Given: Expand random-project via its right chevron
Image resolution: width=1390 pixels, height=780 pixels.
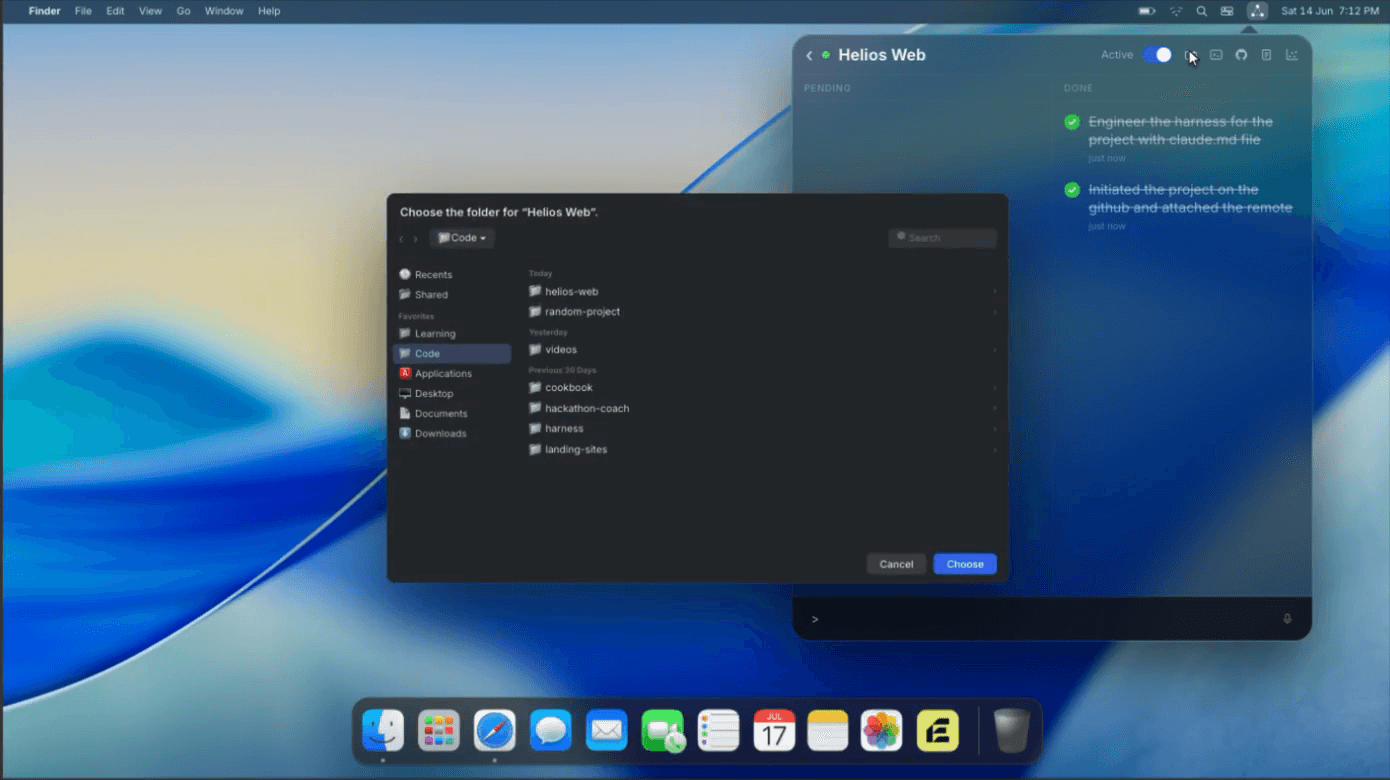Looking at the screenshot, I should point(994,312).
